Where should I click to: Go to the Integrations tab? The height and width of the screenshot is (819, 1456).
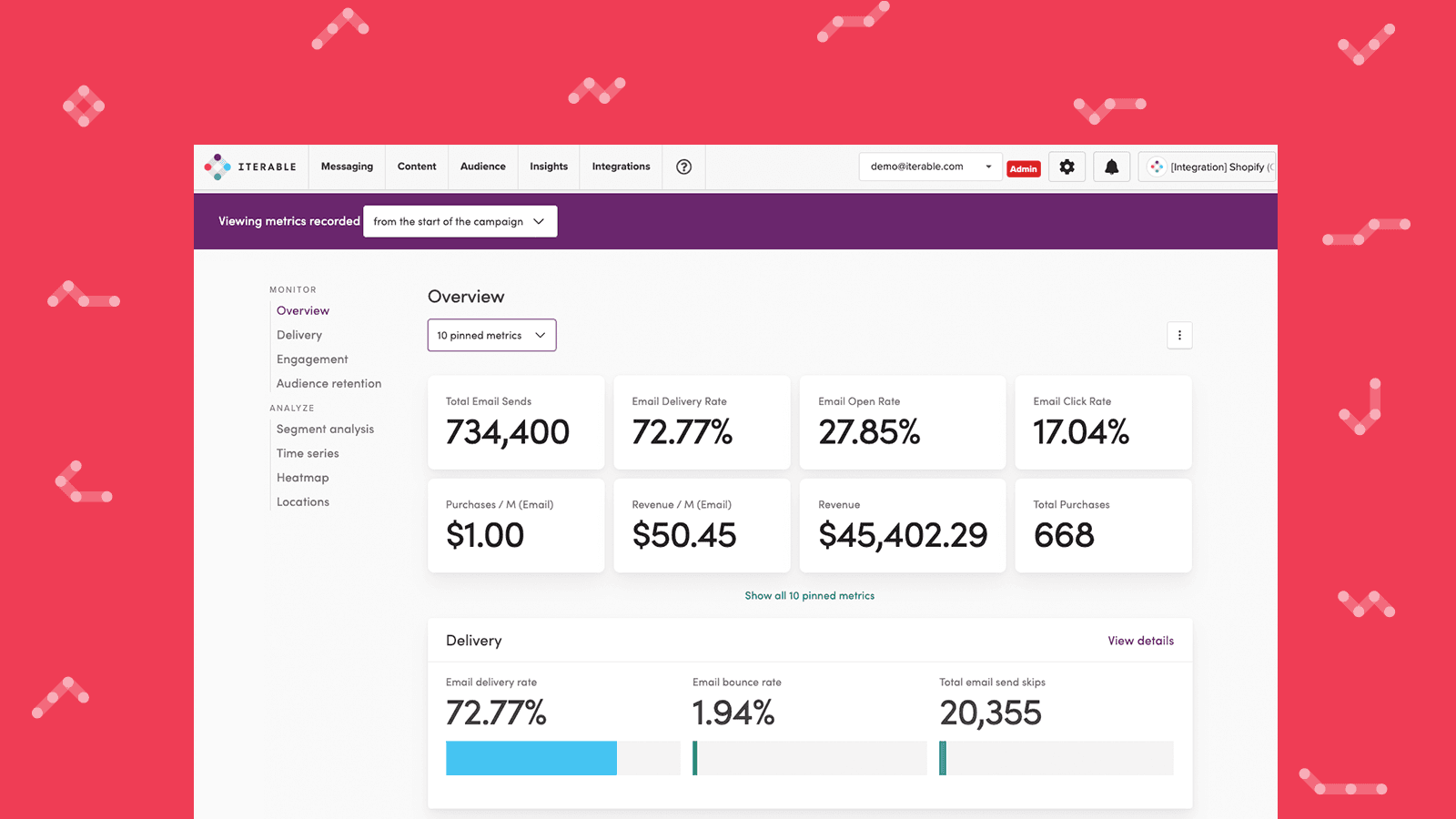621,167
